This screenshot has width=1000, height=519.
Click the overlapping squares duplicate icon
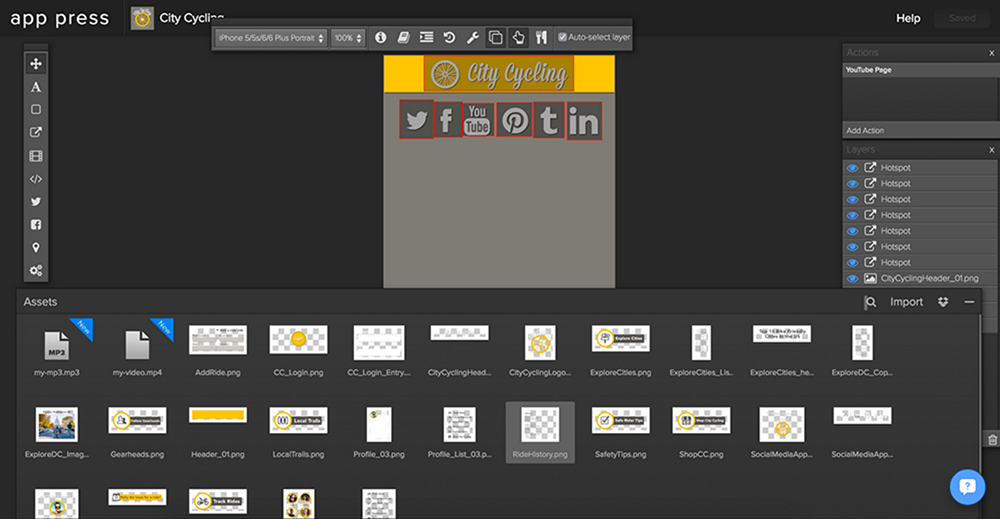495,38
